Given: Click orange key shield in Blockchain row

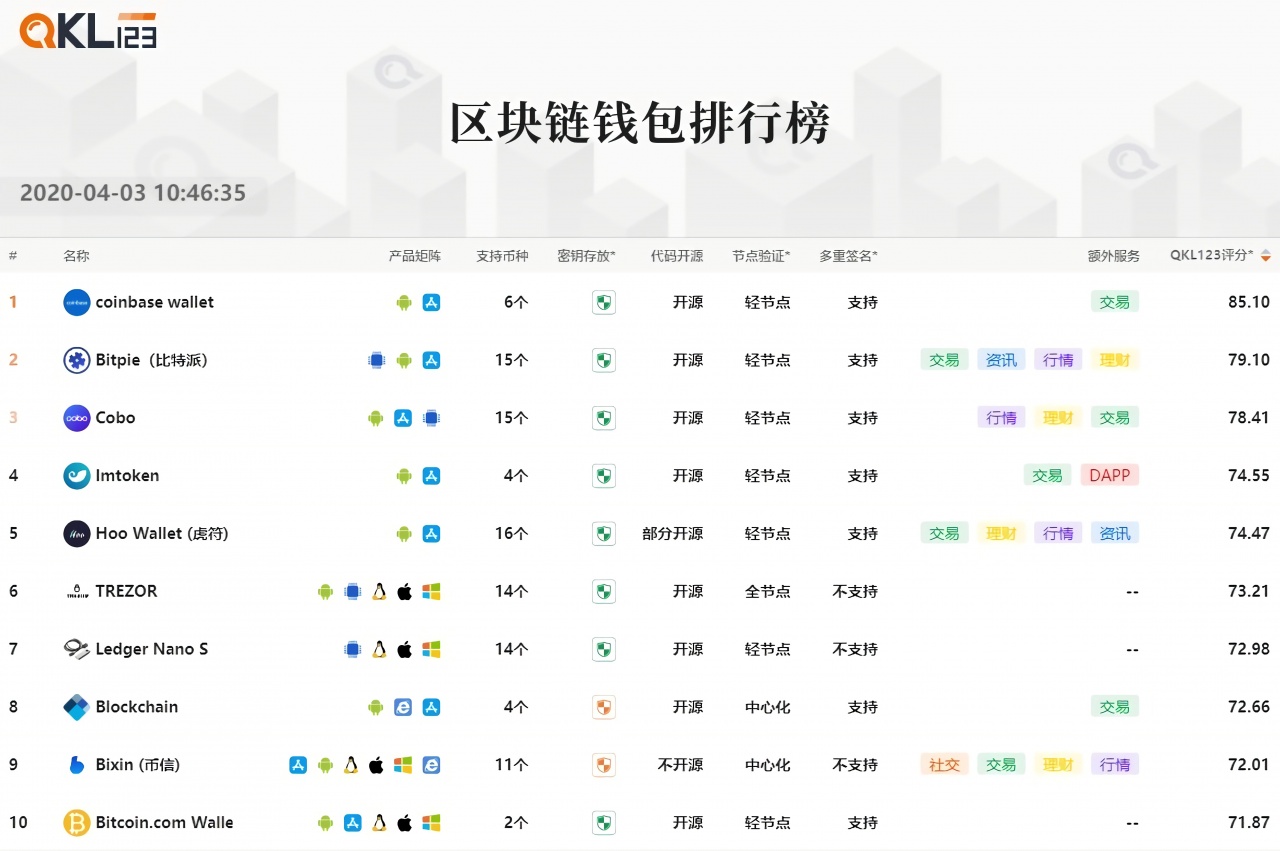Looking at the screenshot, I should point(604,707).
